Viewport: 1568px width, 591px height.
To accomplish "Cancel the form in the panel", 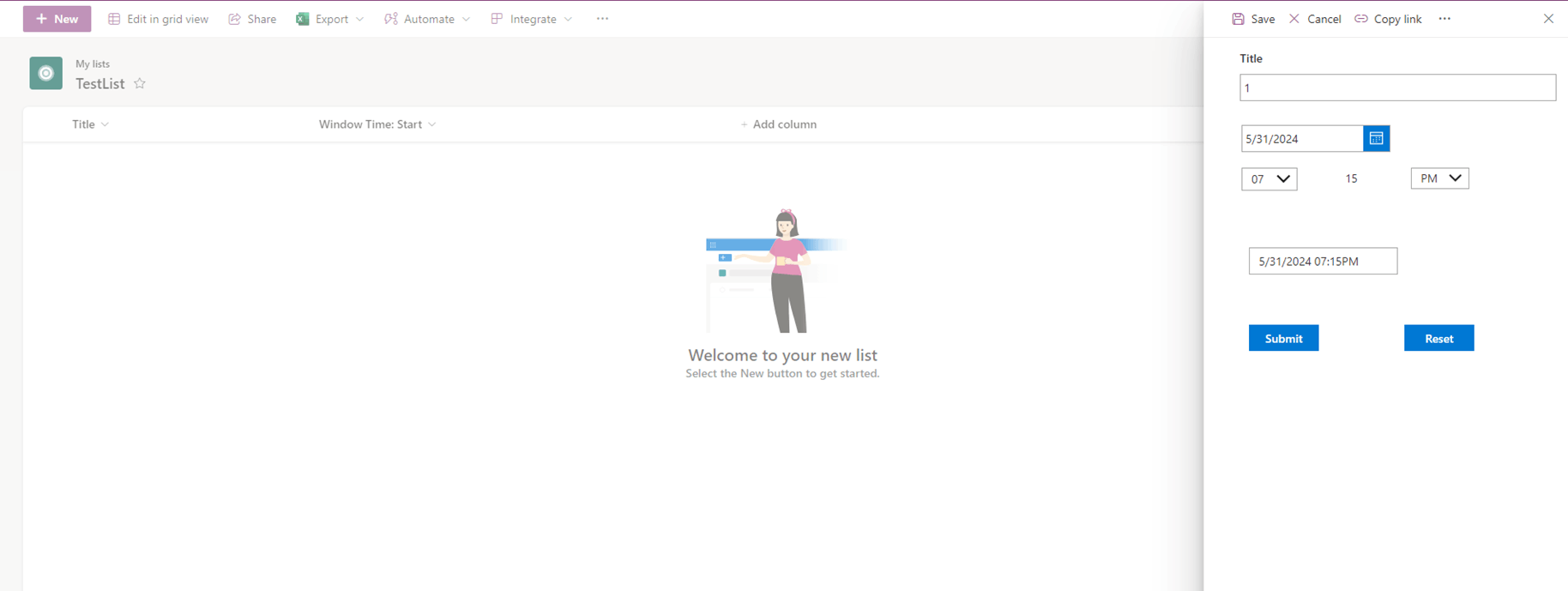I will (x=1315, y=19).
